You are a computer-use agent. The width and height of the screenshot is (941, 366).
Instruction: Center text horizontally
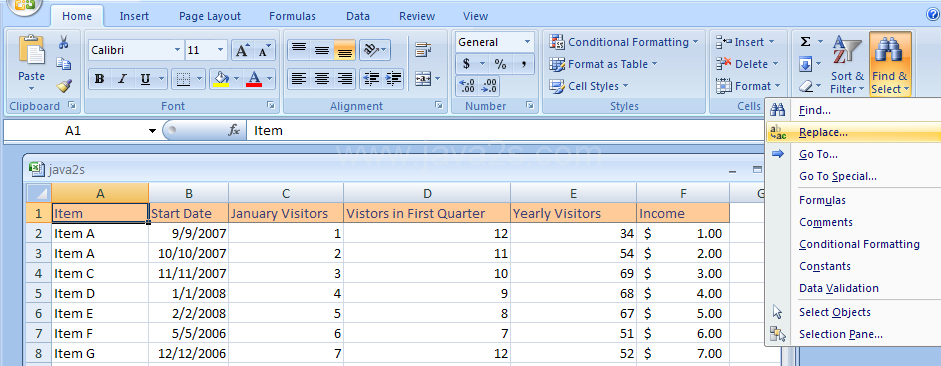pyautogui.click(x=322, y=79)
